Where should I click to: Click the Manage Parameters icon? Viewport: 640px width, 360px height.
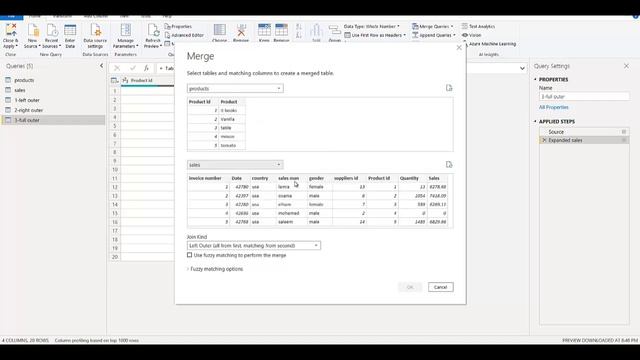pos(126,30)
